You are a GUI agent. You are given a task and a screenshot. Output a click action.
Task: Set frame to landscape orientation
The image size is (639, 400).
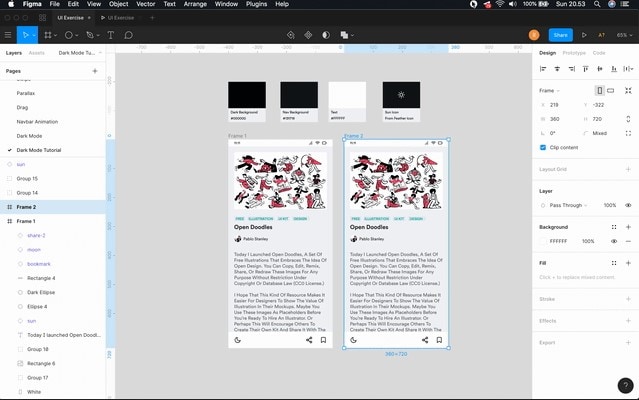tap(610, 90)
